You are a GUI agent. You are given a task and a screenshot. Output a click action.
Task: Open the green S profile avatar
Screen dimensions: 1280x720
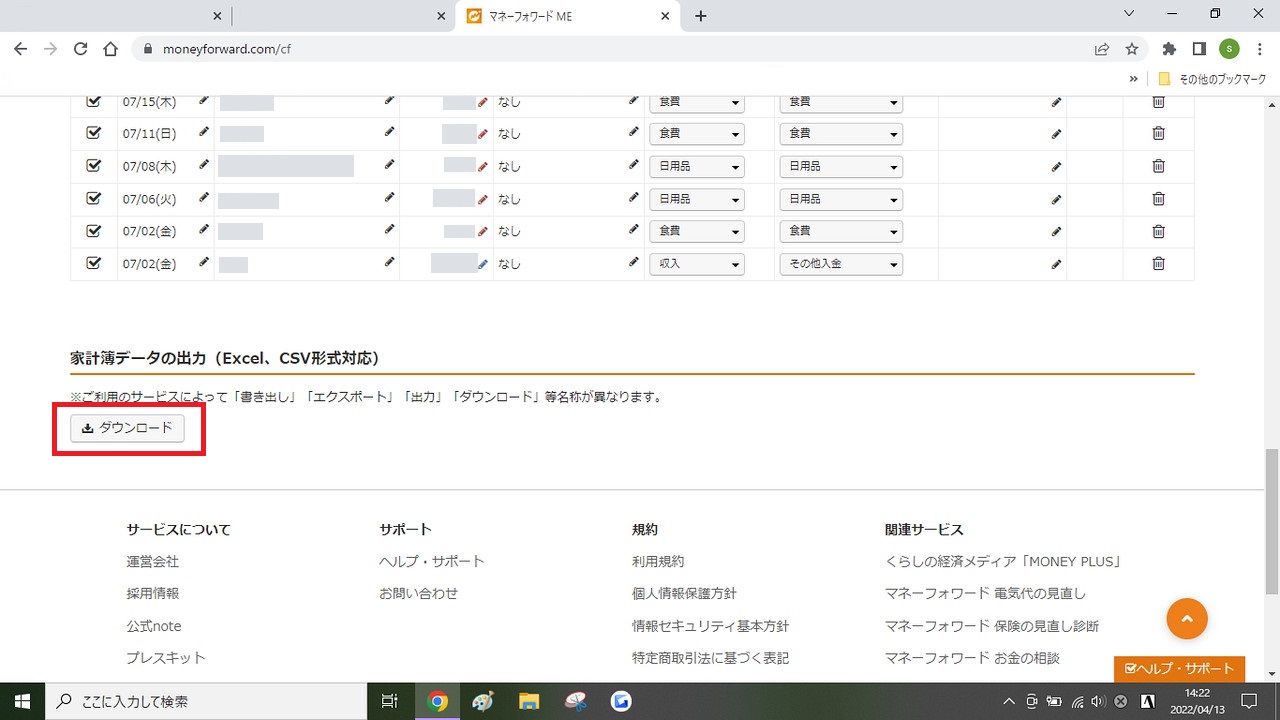point(1229,48)
